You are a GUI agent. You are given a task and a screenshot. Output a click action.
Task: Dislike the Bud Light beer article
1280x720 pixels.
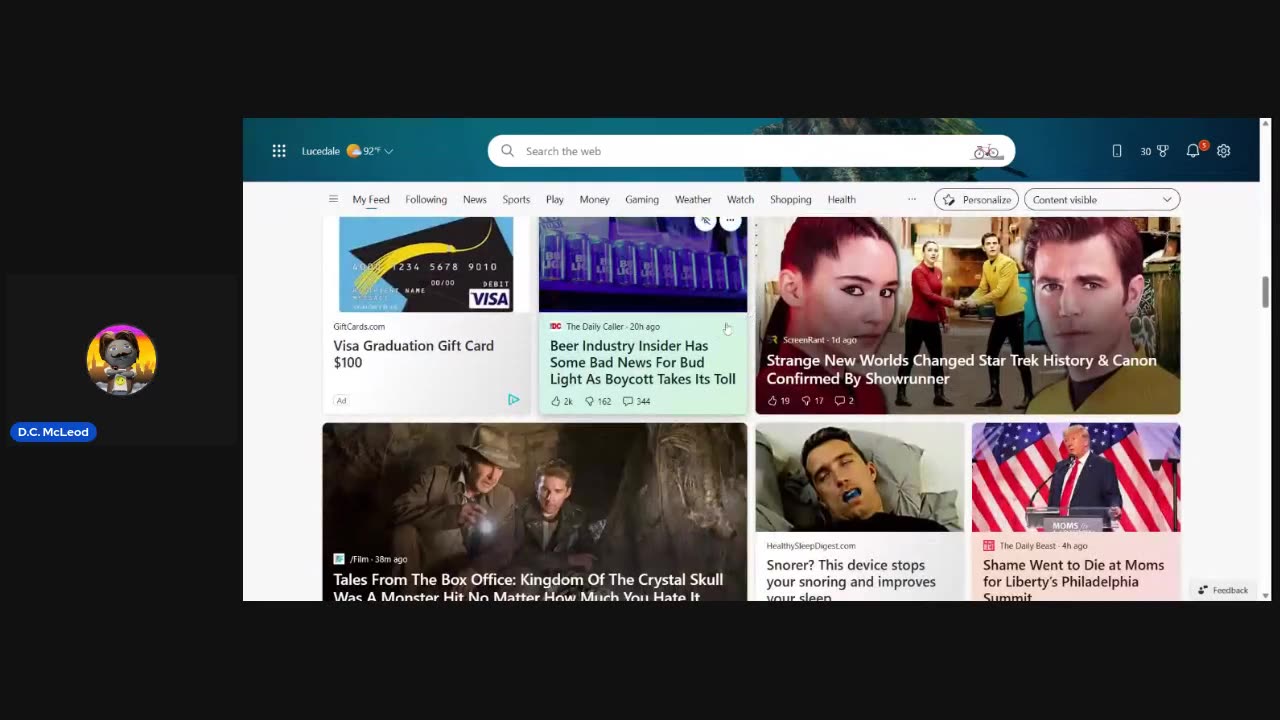point(590,401)
